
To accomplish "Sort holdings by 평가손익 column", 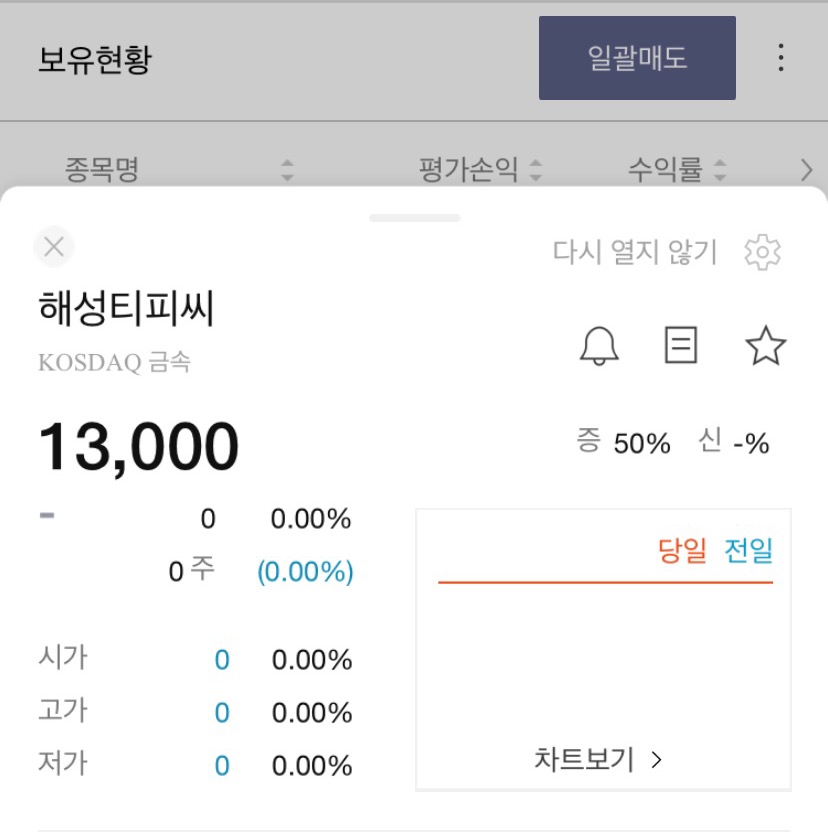I will click(x=480, y=170).
